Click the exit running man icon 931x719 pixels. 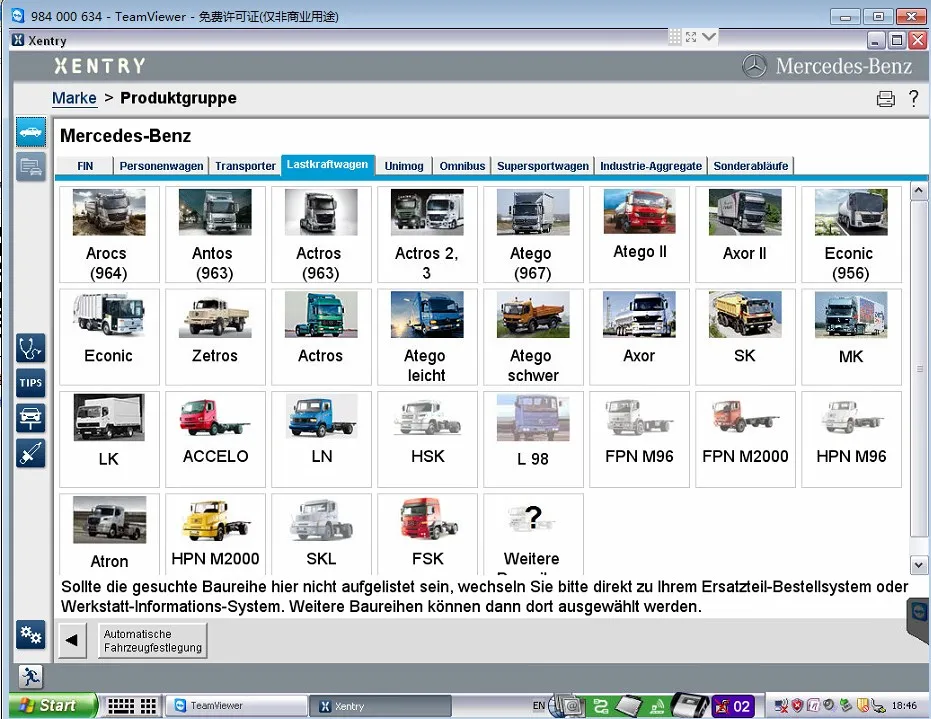click(x=30, y=677)
